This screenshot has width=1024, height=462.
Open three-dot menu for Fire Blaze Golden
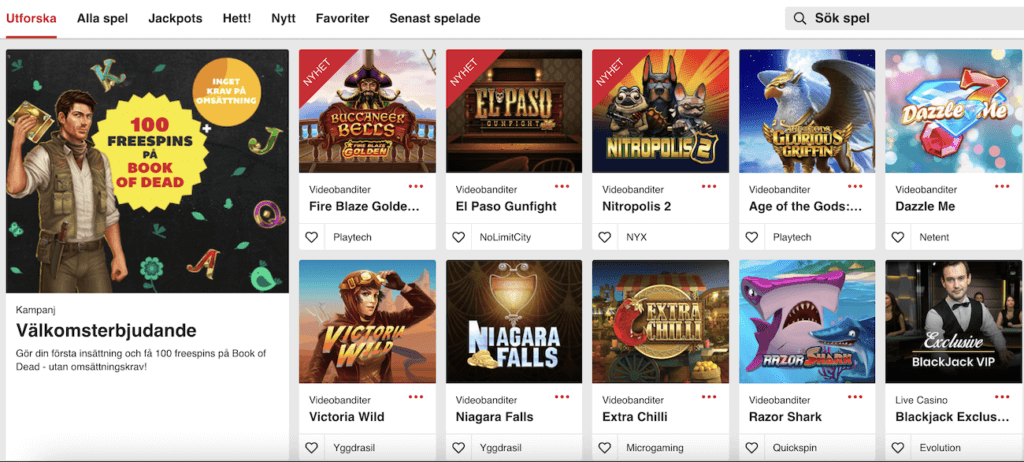click(416, 186)
